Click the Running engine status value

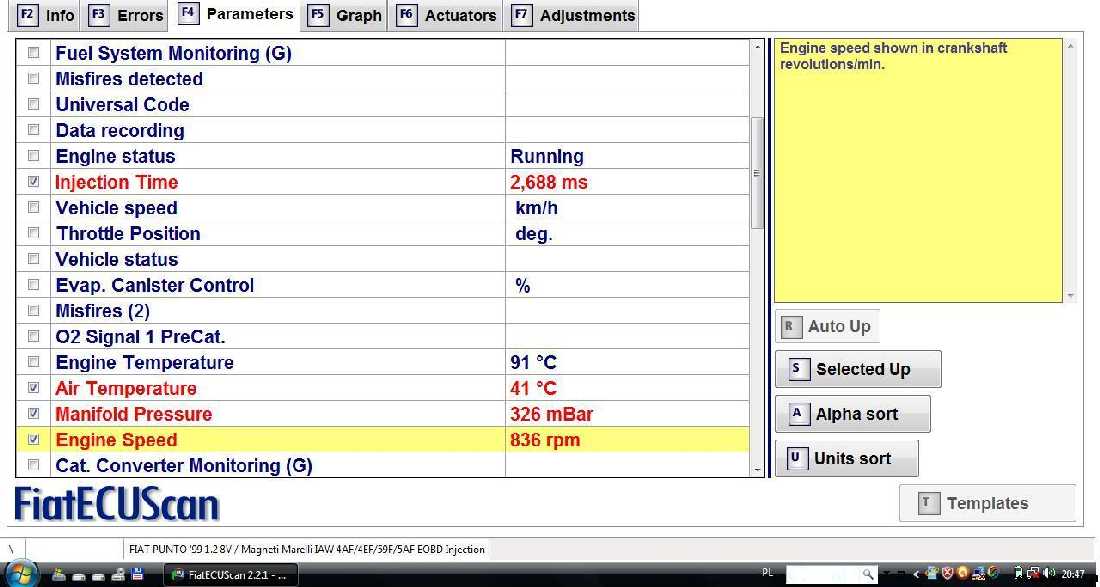pyautogui.click(x=547, y=156)
